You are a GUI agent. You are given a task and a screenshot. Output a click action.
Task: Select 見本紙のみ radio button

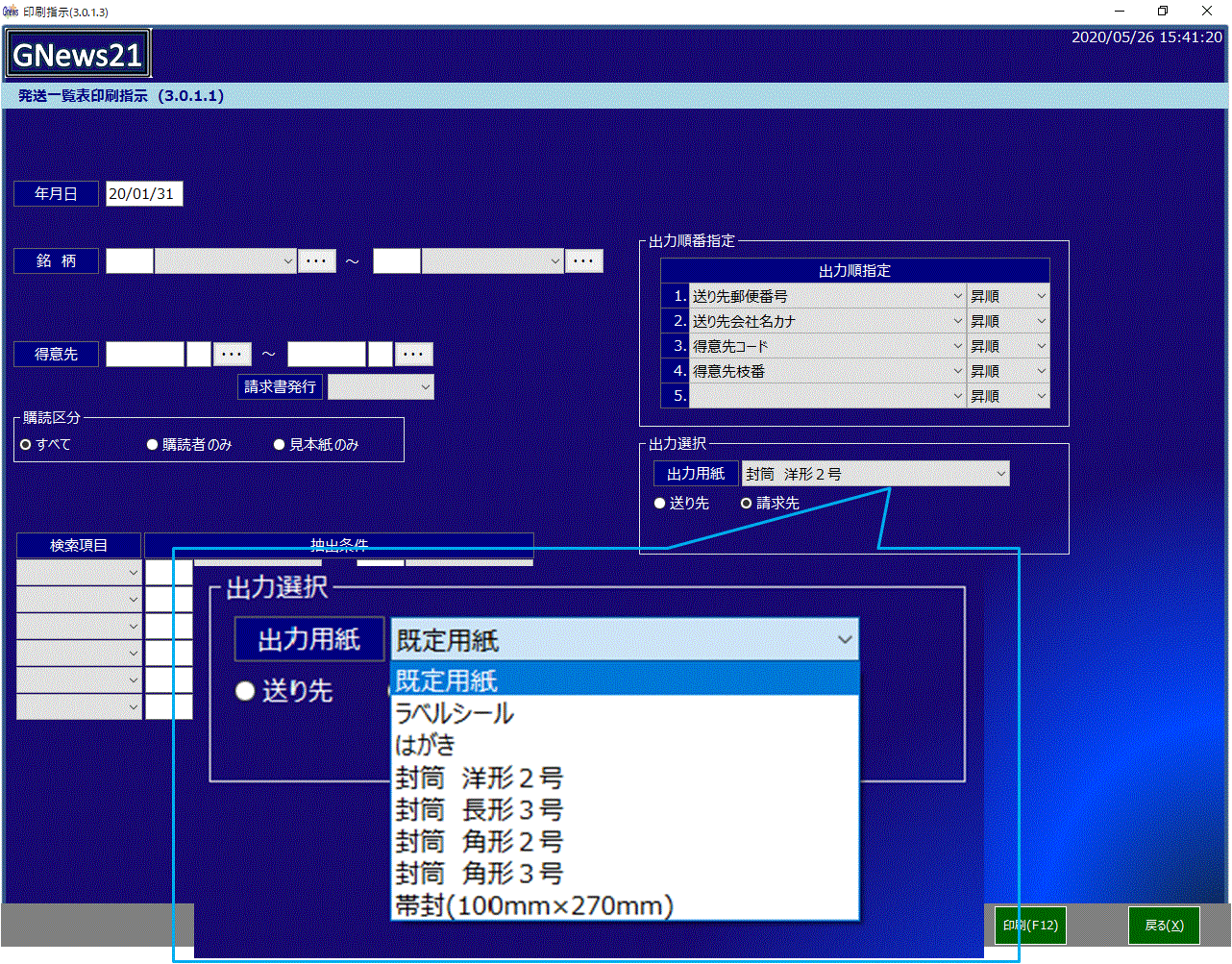coord(280,445)
